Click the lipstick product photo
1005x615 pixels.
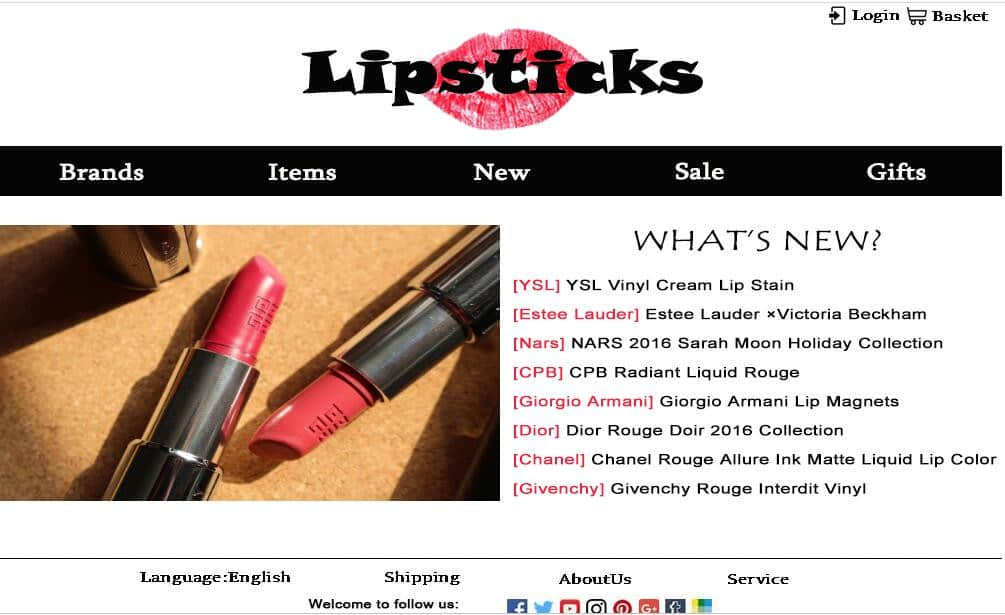click(x=249, y=363)
